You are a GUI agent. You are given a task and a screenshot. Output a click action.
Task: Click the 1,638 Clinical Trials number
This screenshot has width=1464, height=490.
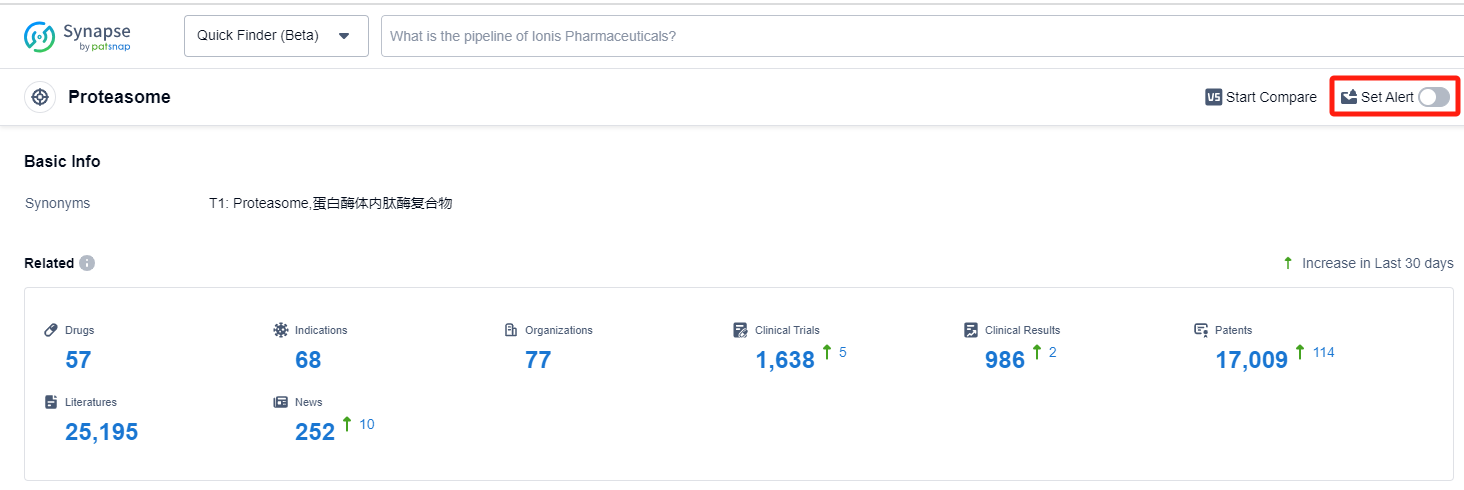click(785, 360)
